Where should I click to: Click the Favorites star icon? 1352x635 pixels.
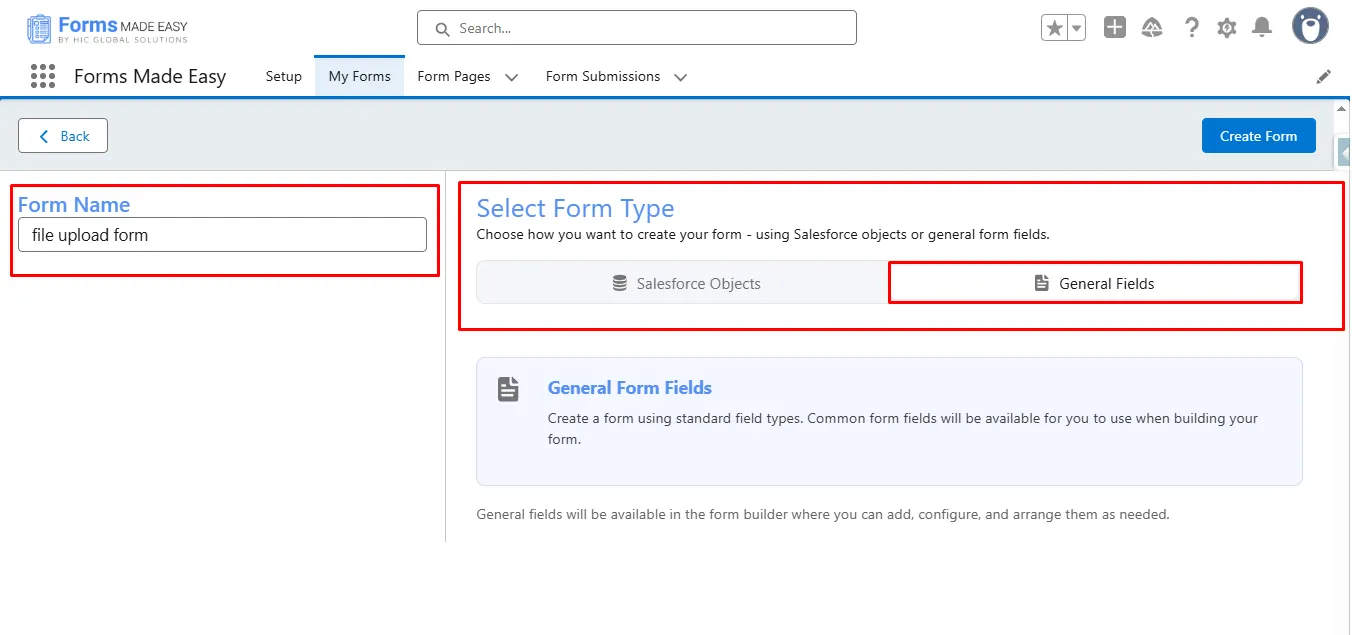point(1054,28)
